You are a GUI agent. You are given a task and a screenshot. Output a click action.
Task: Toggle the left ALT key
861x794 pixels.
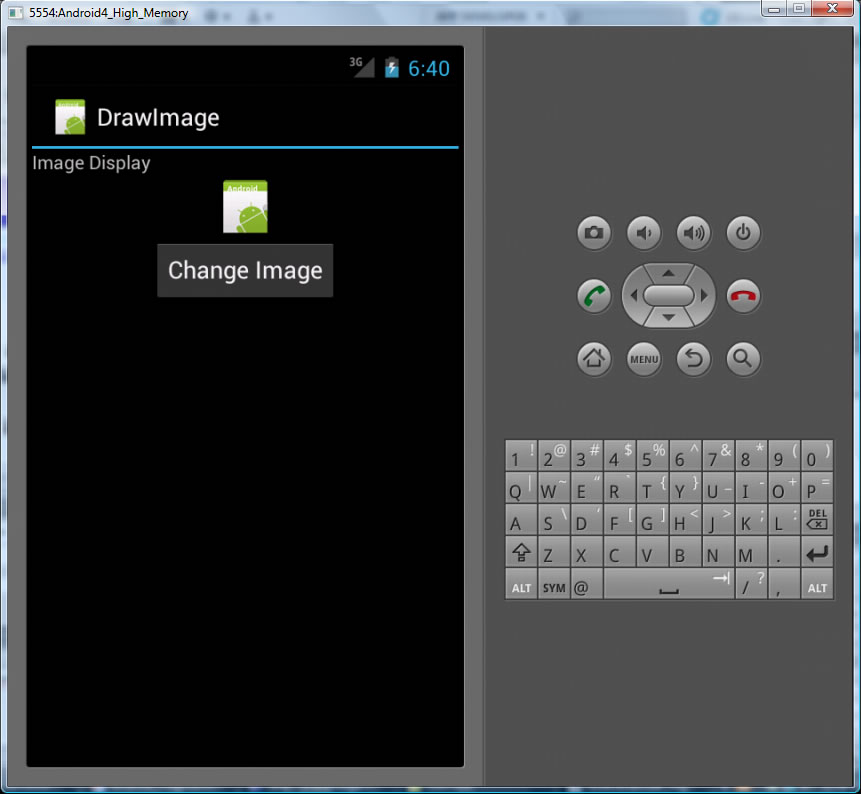pos(521,587)
